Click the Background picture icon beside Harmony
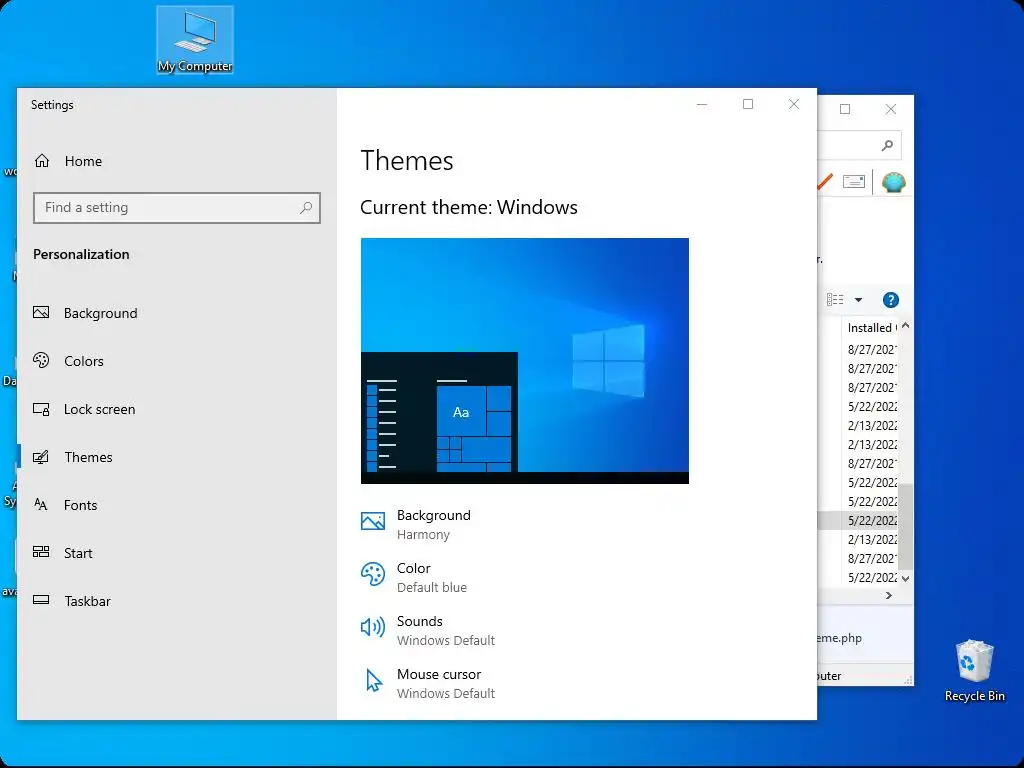This screenshot has height=768, width=1024. click(373, 521)
